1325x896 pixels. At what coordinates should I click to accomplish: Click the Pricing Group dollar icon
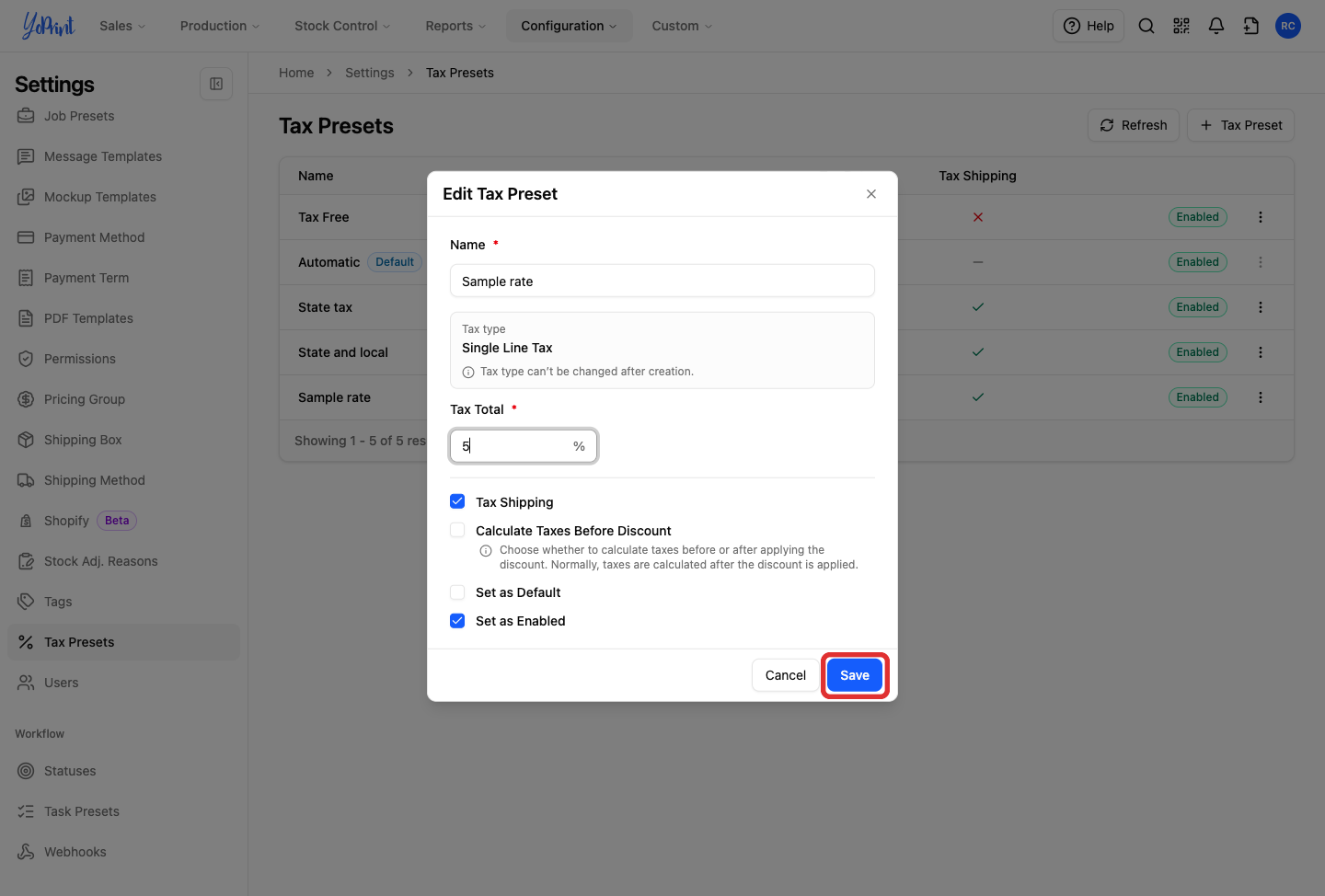click(x=26, y=399)
